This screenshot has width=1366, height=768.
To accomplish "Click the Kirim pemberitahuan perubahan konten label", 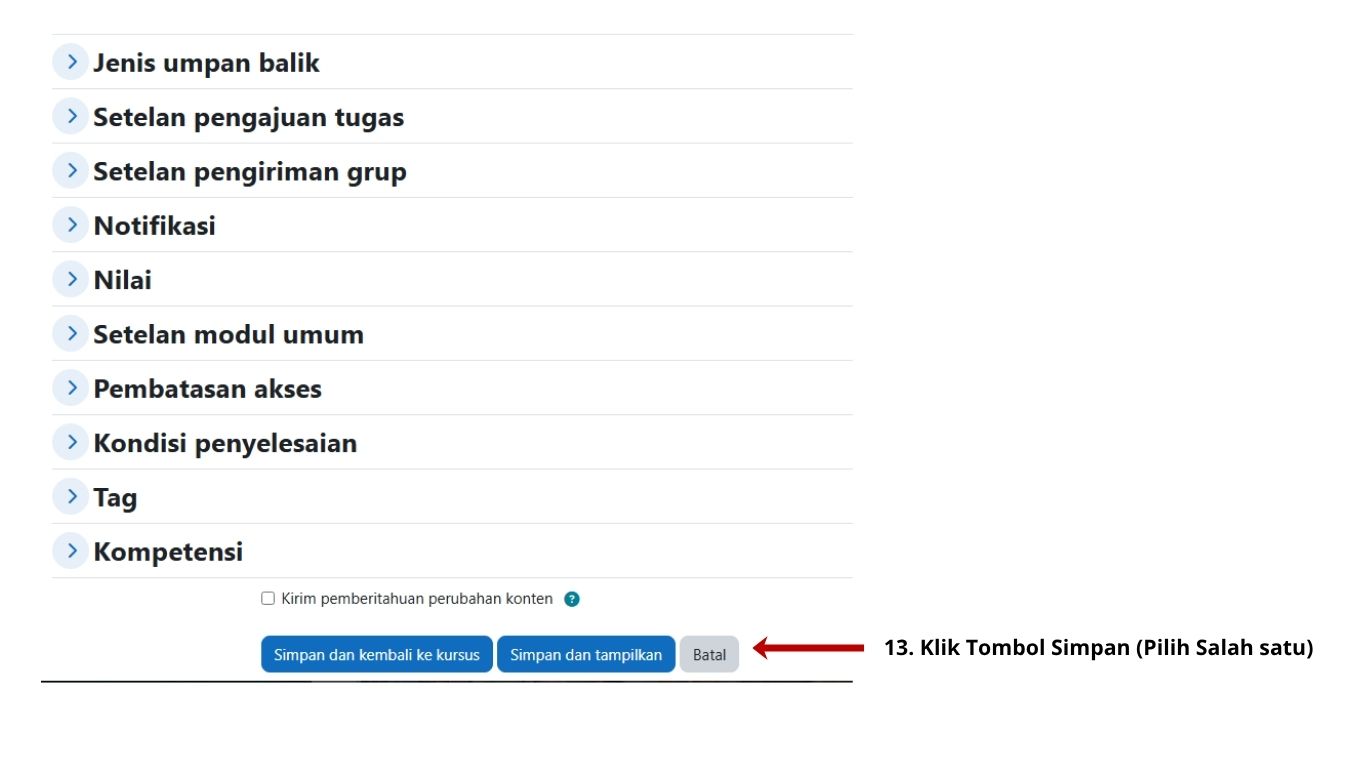I will click(x=417, y=599).
